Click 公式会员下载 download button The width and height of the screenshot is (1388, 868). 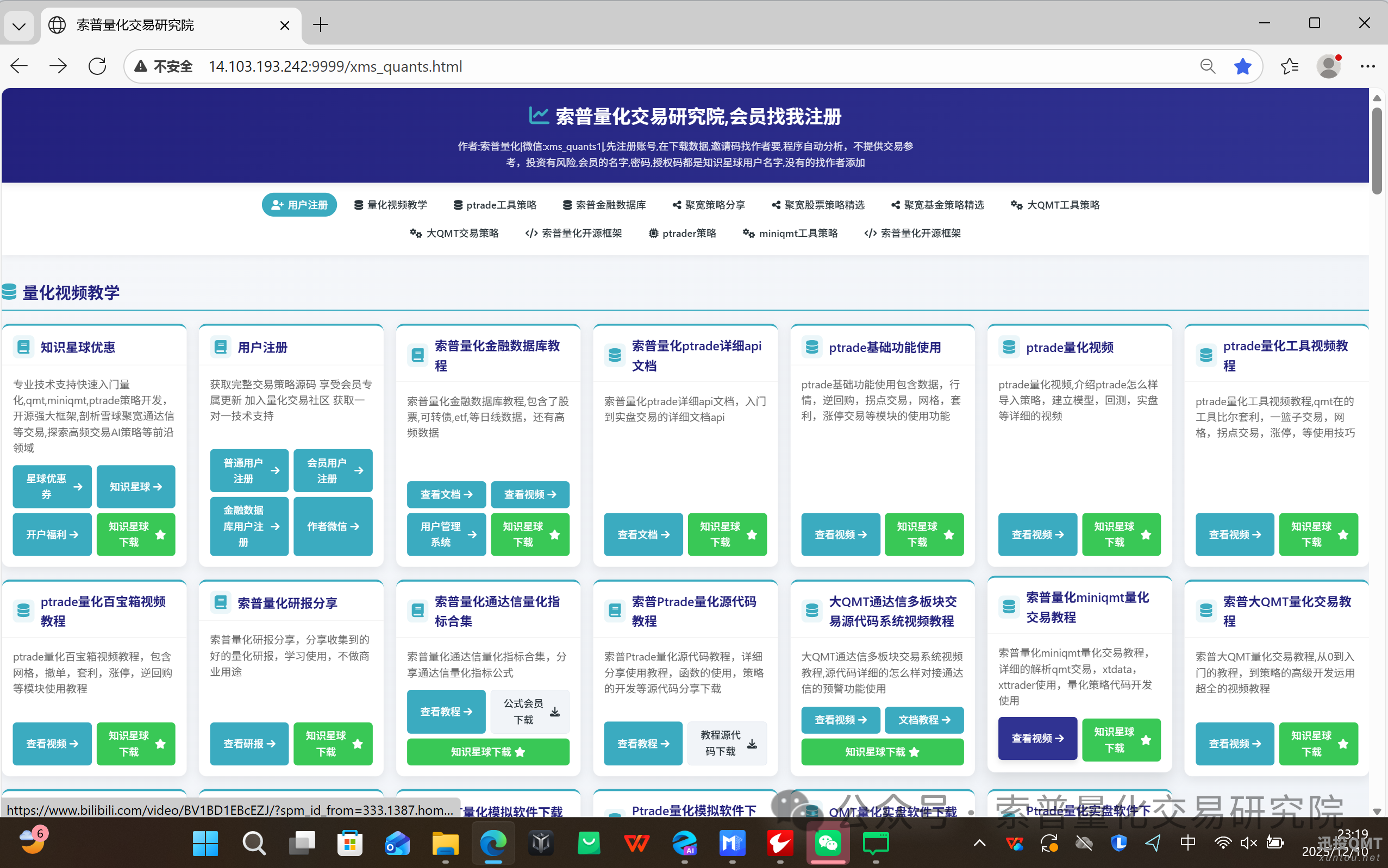point(529,711)
